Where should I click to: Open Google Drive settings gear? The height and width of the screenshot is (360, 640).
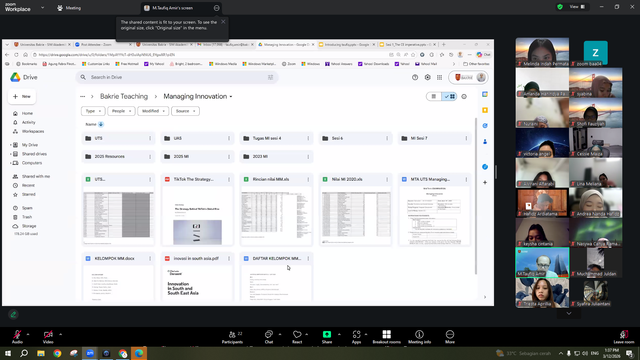[427, 77]
